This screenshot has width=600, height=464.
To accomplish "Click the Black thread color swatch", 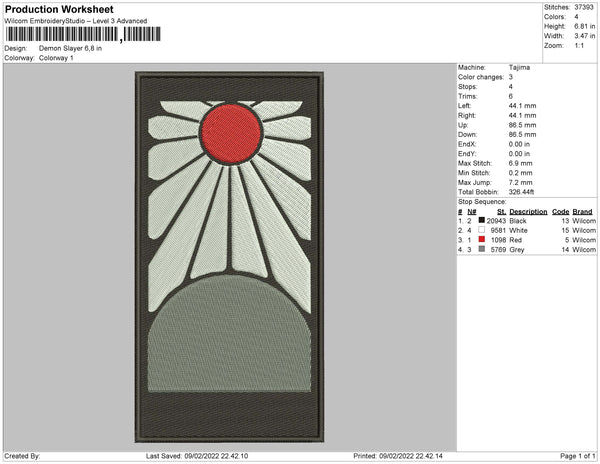I will point(481,220).
